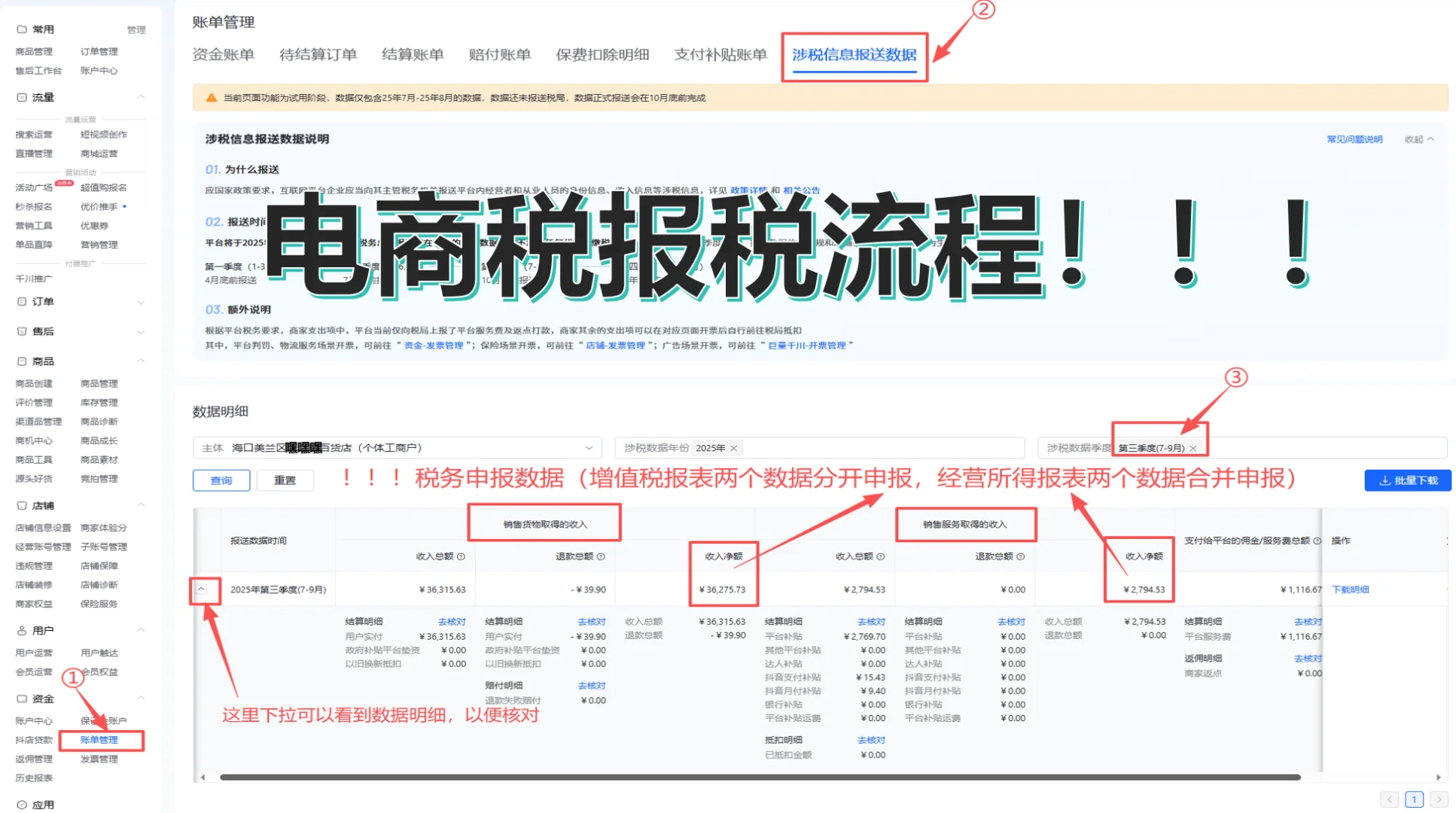This screenshot has width=1456, height=813.
Task: Switch to the 涉税信息报送数据 tab
Action: [854, 56]
